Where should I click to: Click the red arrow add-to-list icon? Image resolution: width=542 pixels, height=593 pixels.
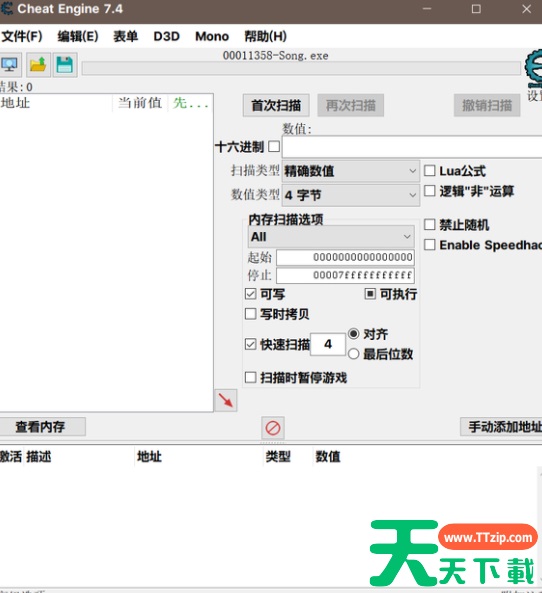pyautogui.click(x=226, y=400)
